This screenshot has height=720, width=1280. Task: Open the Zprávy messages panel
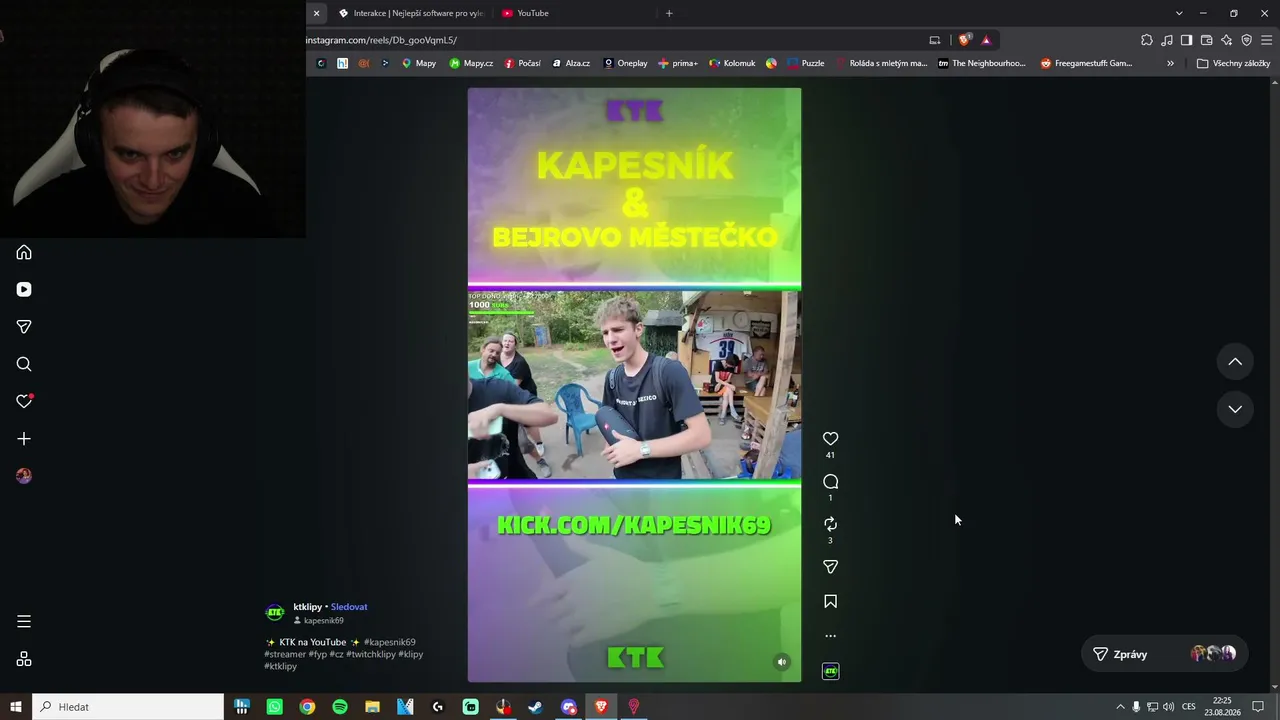(1164, 654)
